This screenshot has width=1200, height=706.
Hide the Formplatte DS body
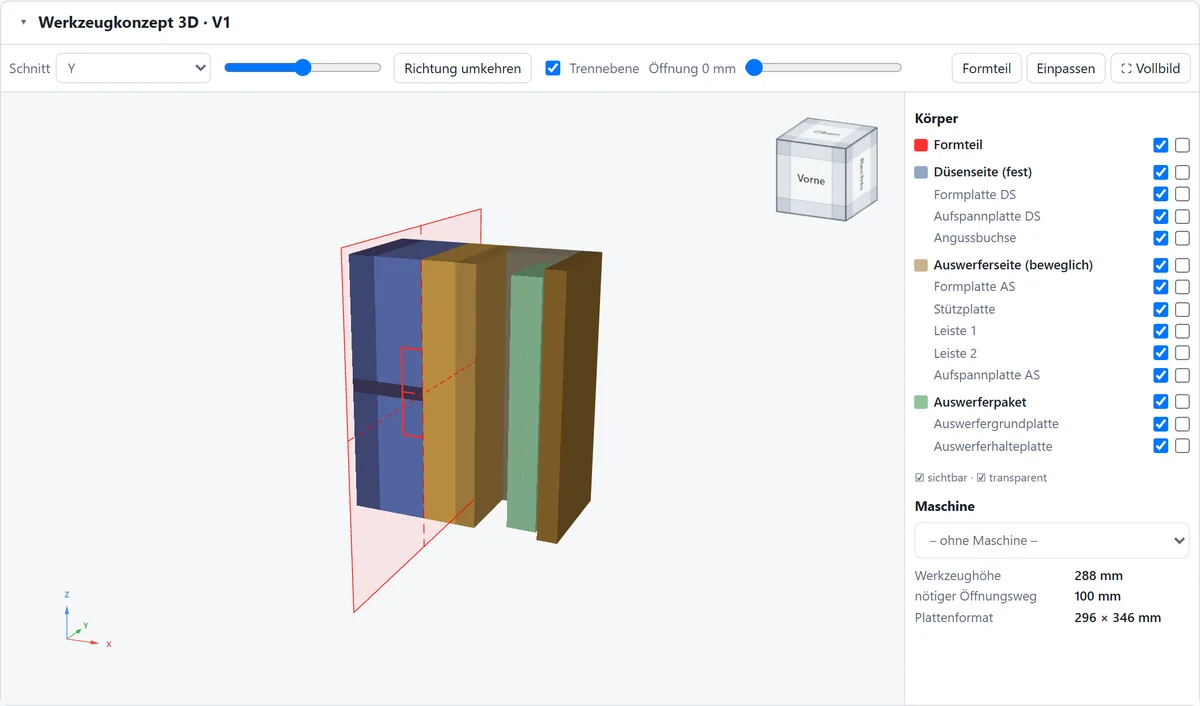click(1161, 194)
